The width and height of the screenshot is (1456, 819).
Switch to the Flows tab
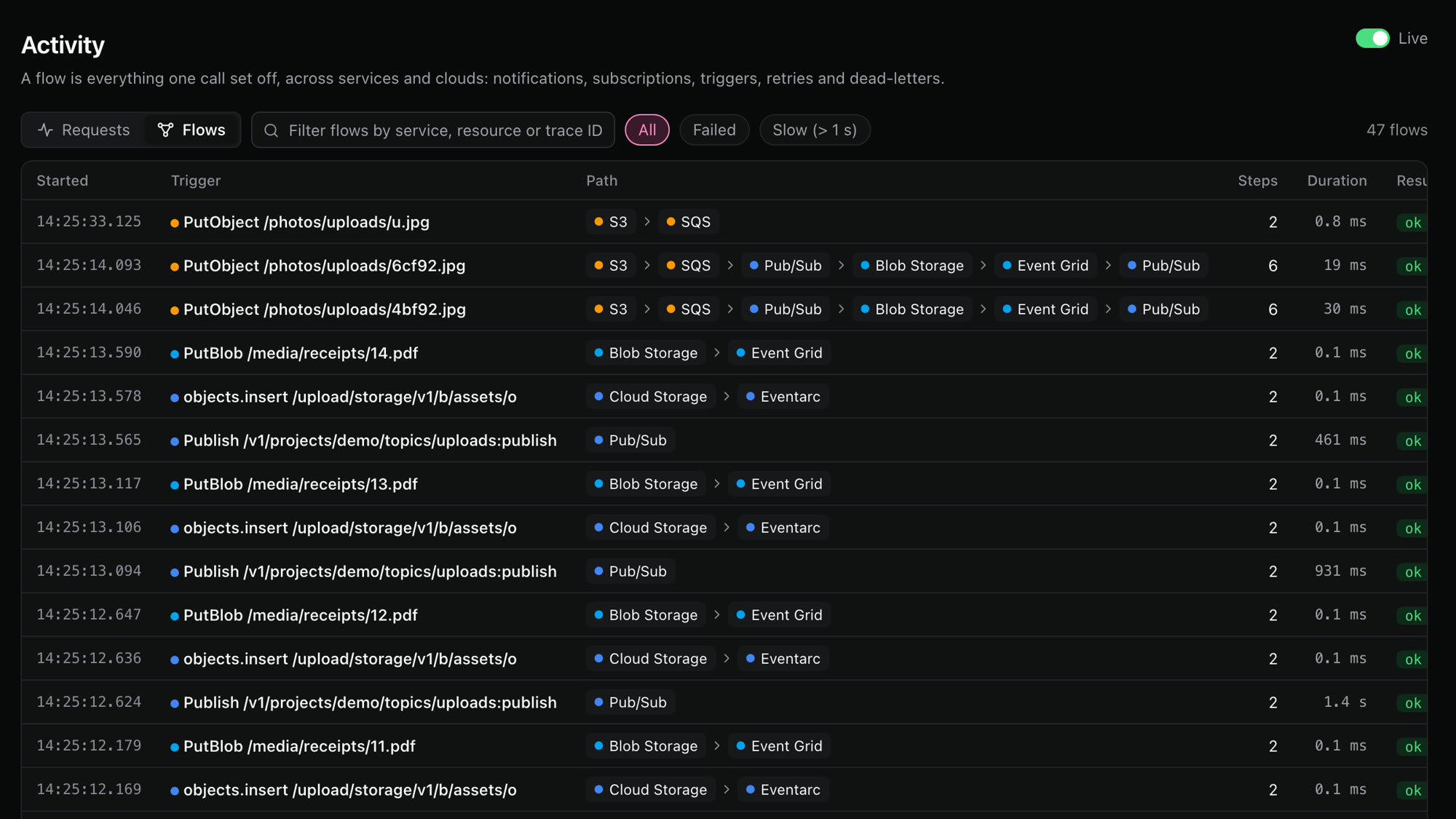[192, 130]
